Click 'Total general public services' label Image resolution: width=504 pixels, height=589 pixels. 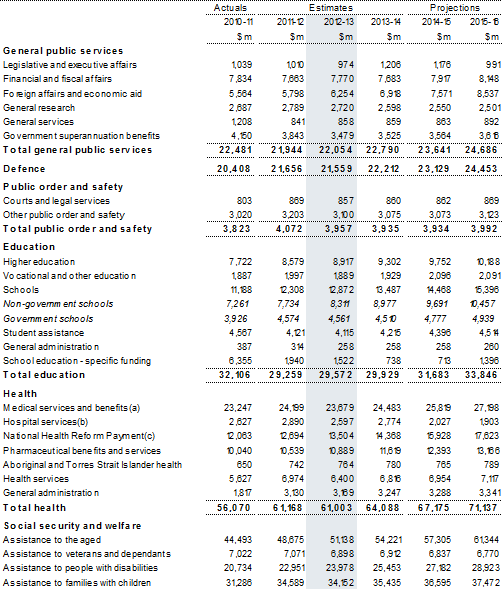(x=78, y=150)
